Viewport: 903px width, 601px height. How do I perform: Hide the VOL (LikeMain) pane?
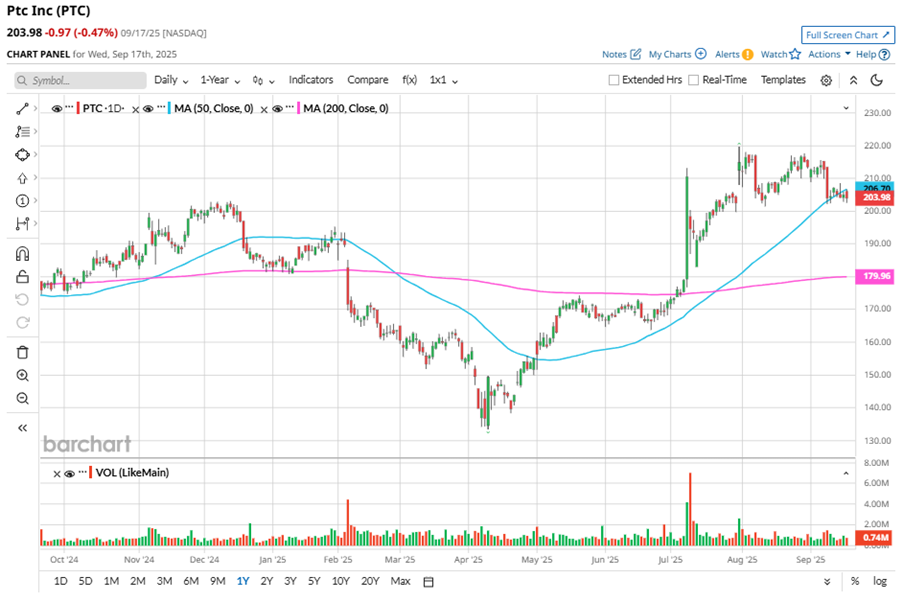(x=70, y=474)
